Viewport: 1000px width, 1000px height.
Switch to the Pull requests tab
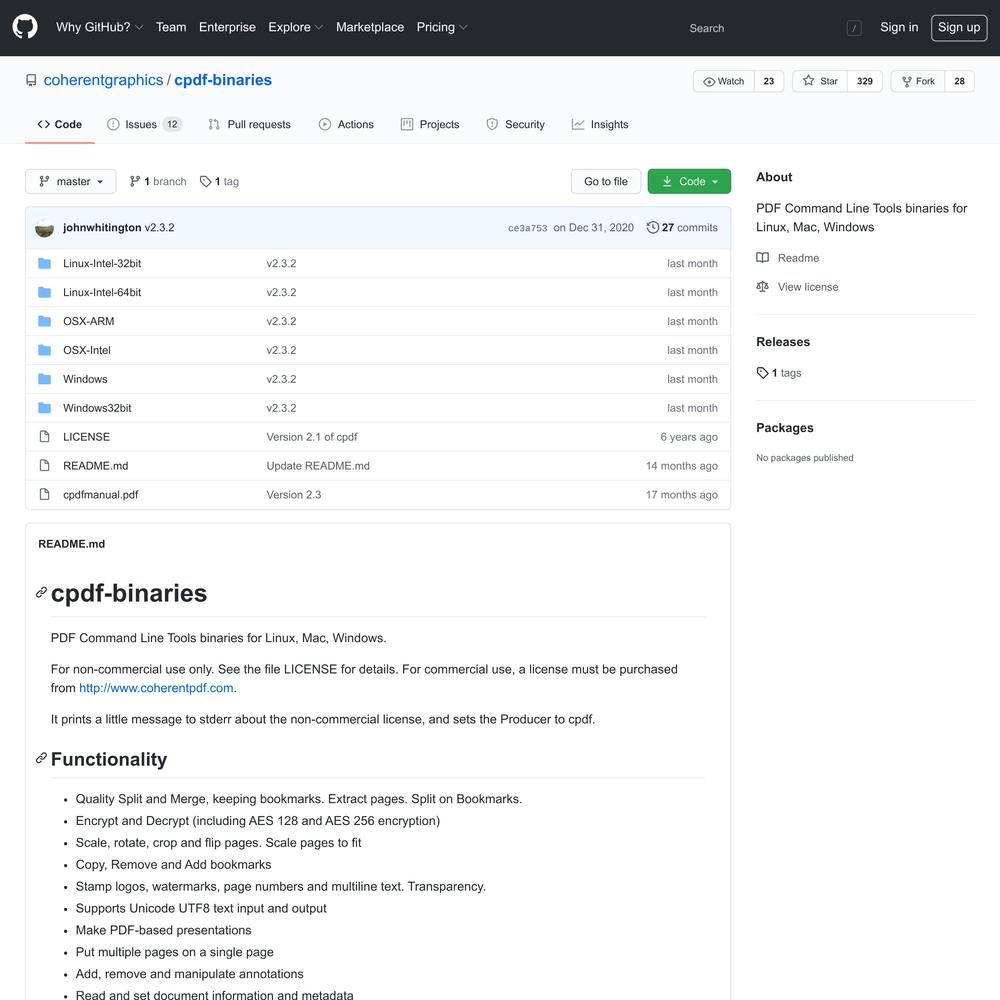click(249, 124)
